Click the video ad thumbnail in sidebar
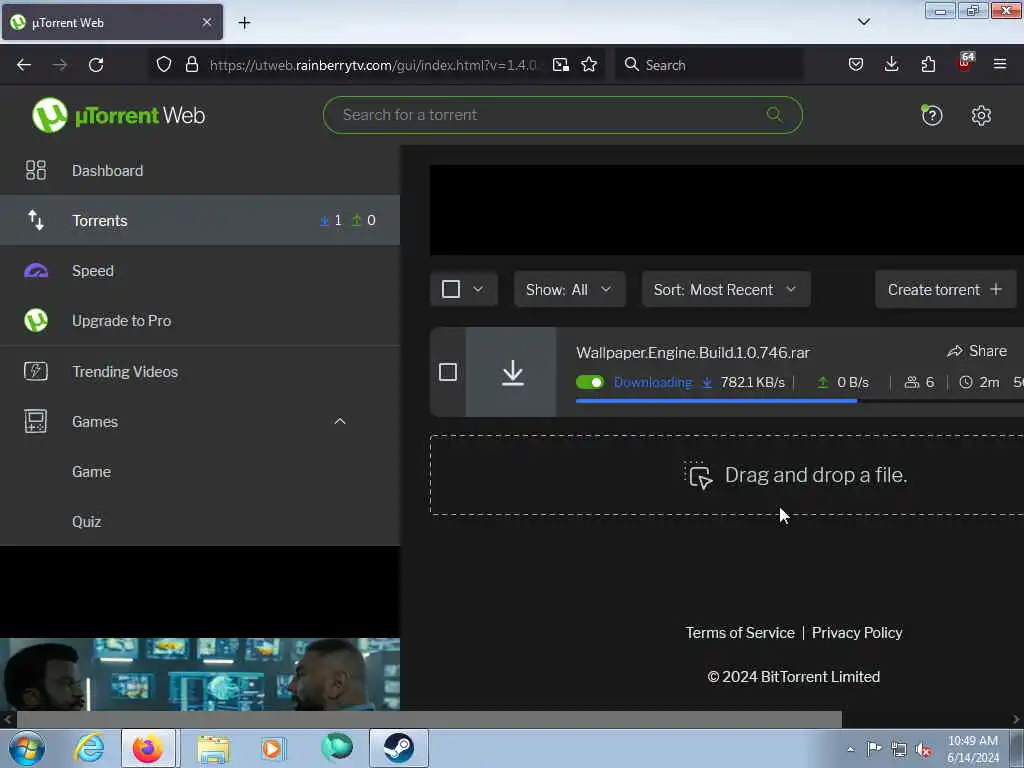The width and height of the screenshot is (1024, 768). [x=200, y=674]
